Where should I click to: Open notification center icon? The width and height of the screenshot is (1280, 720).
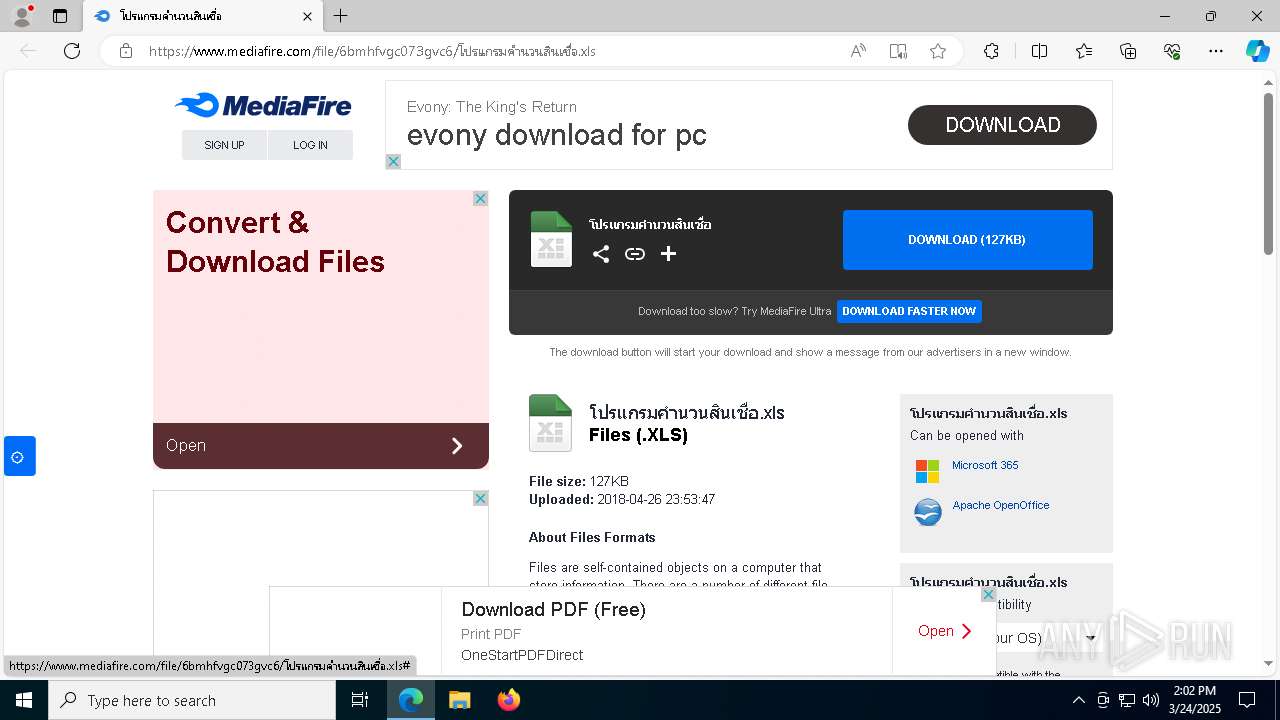1247,700
